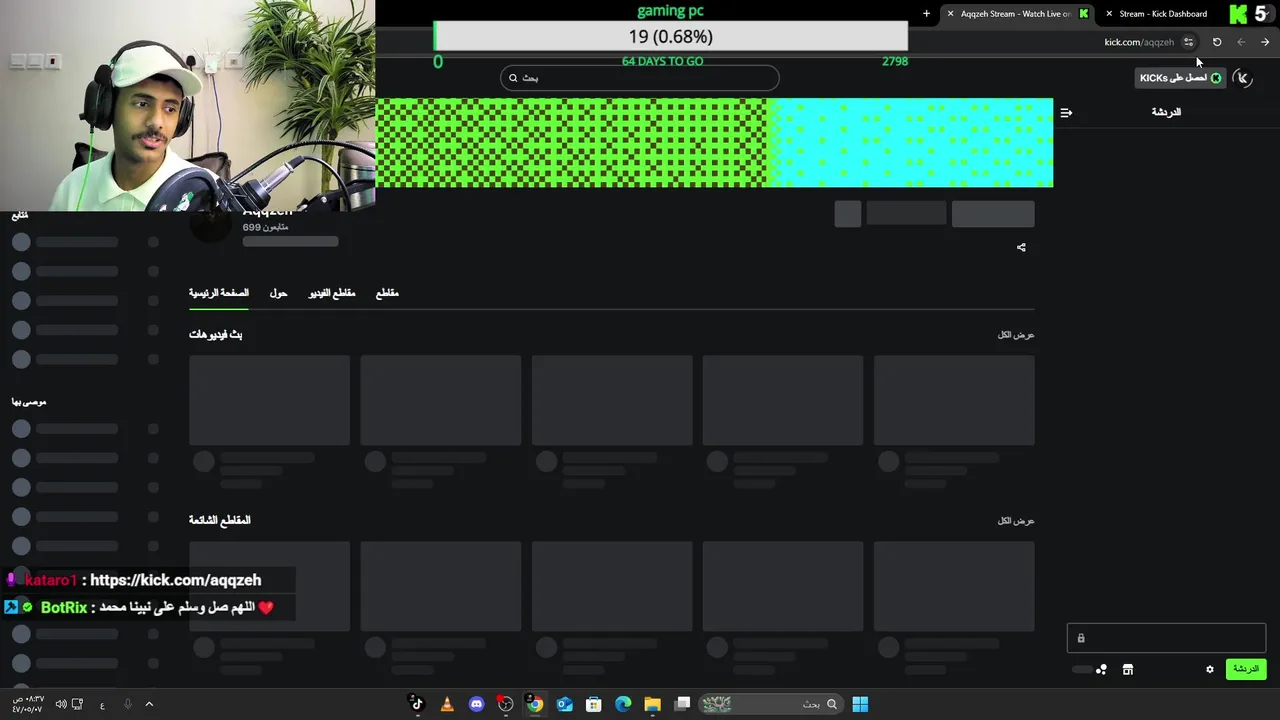Select the Aqqzeh Stream - Watch Live tab

1015,14
